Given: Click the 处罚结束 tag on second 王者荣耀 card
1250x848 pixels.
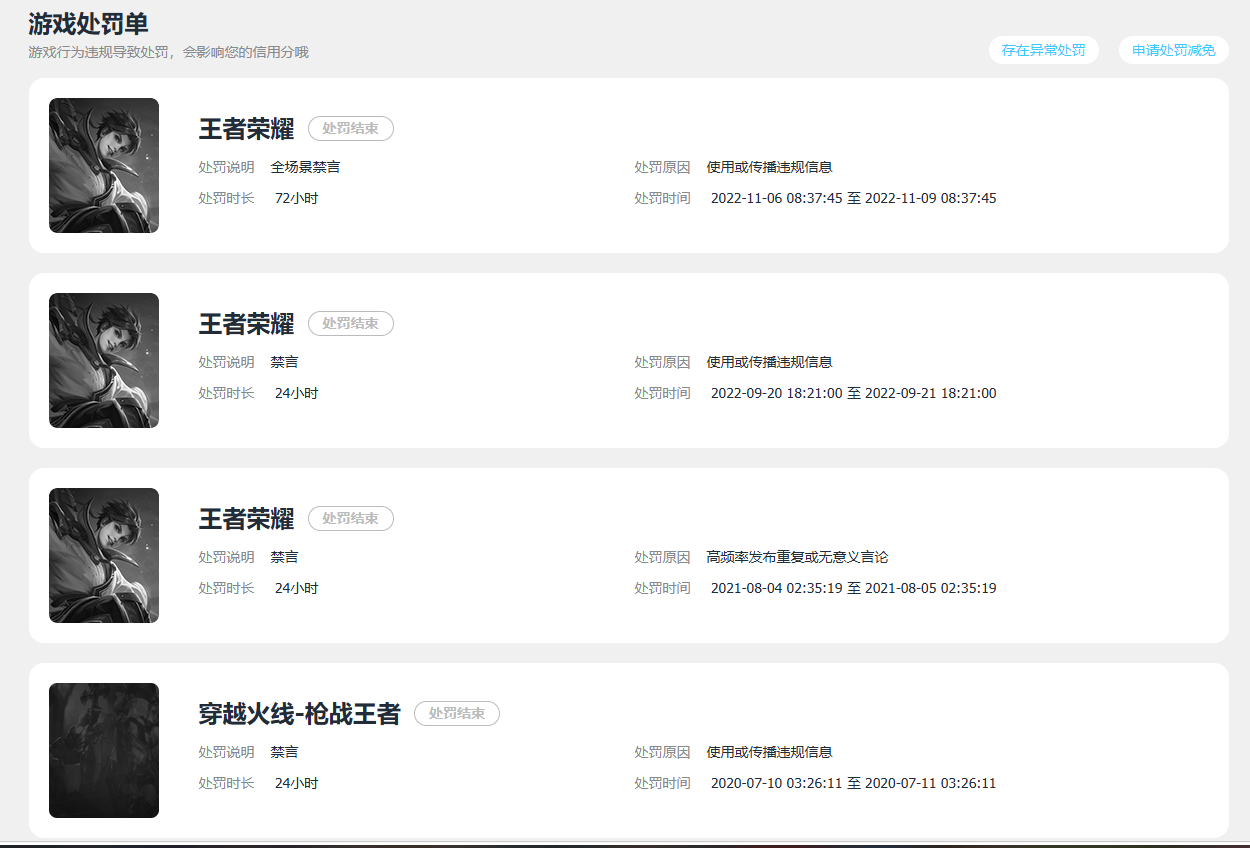Looking at the screenshot, I should coord(350,323).
